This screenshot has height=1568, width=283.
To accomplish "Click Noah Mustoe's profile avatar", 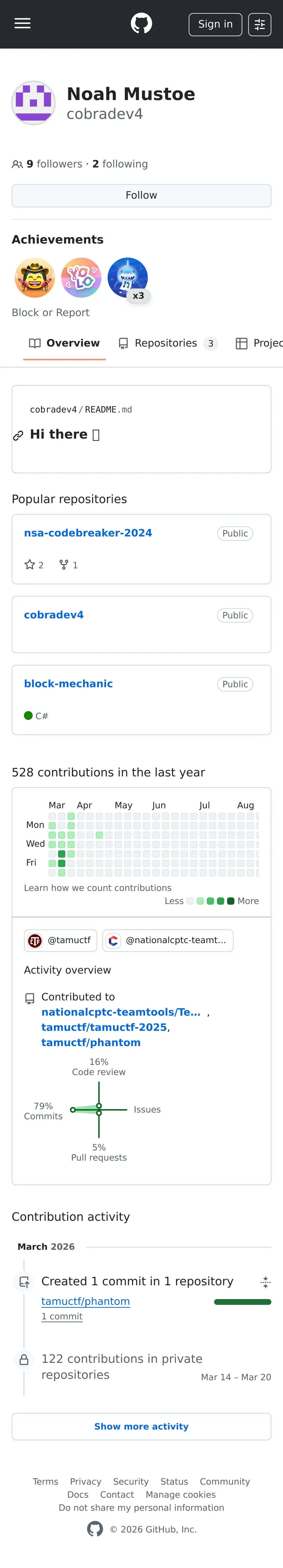I will tap(34, 103).
